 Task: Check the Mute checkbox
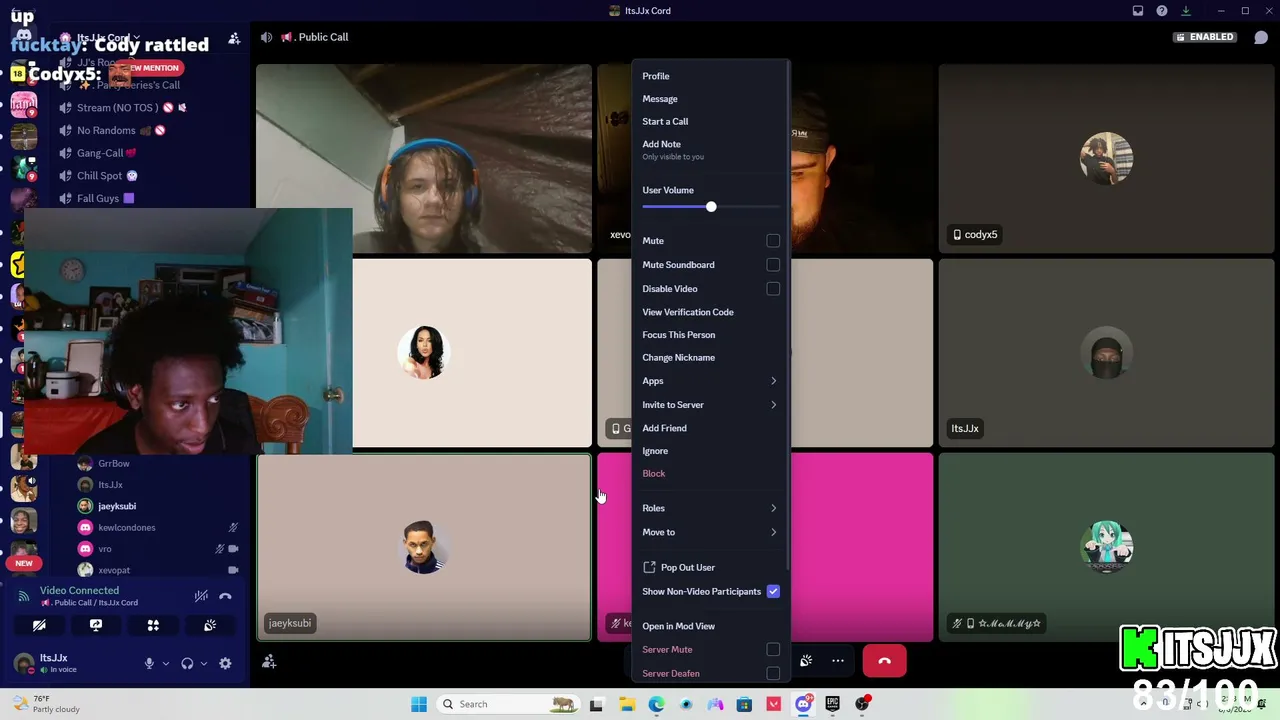[773, 241]
